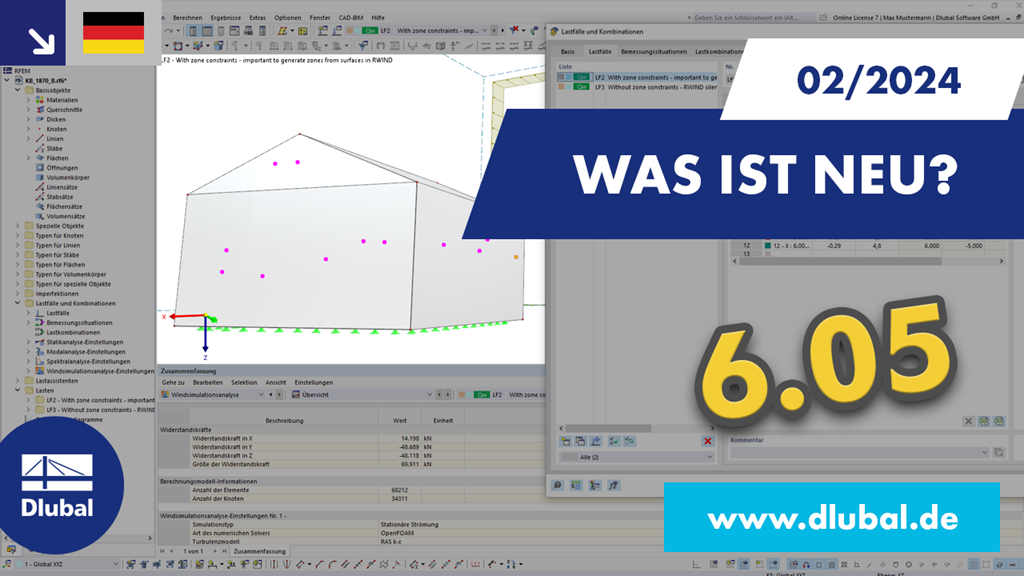Select the KB_1870_B.rf6 model root node
This screenshot has width=1024, height=576.
47,80
